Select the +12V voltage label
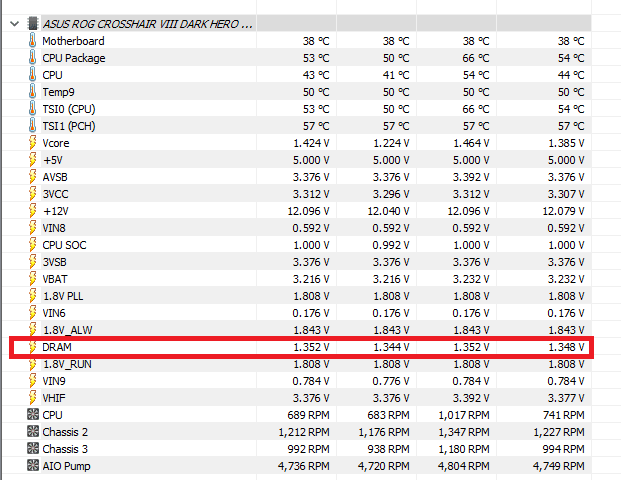Image resolution: width=621 pixels, height=480 pixels. coord(55,211)
